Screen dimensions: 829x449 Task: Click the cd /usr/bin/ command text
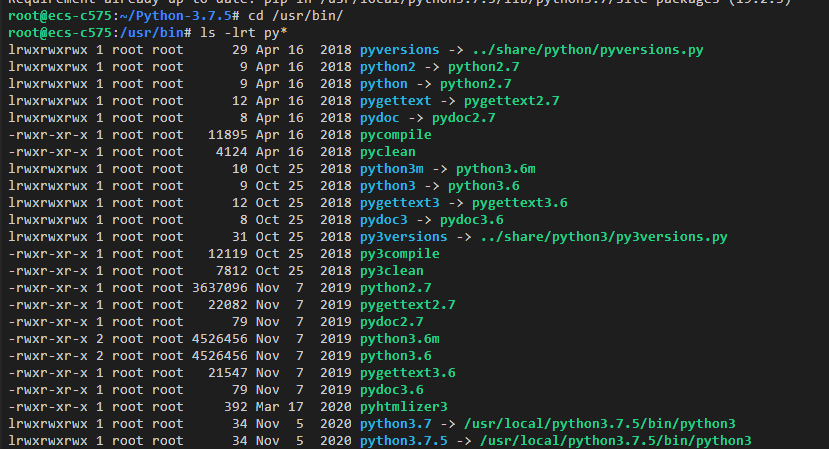[296, 16]
